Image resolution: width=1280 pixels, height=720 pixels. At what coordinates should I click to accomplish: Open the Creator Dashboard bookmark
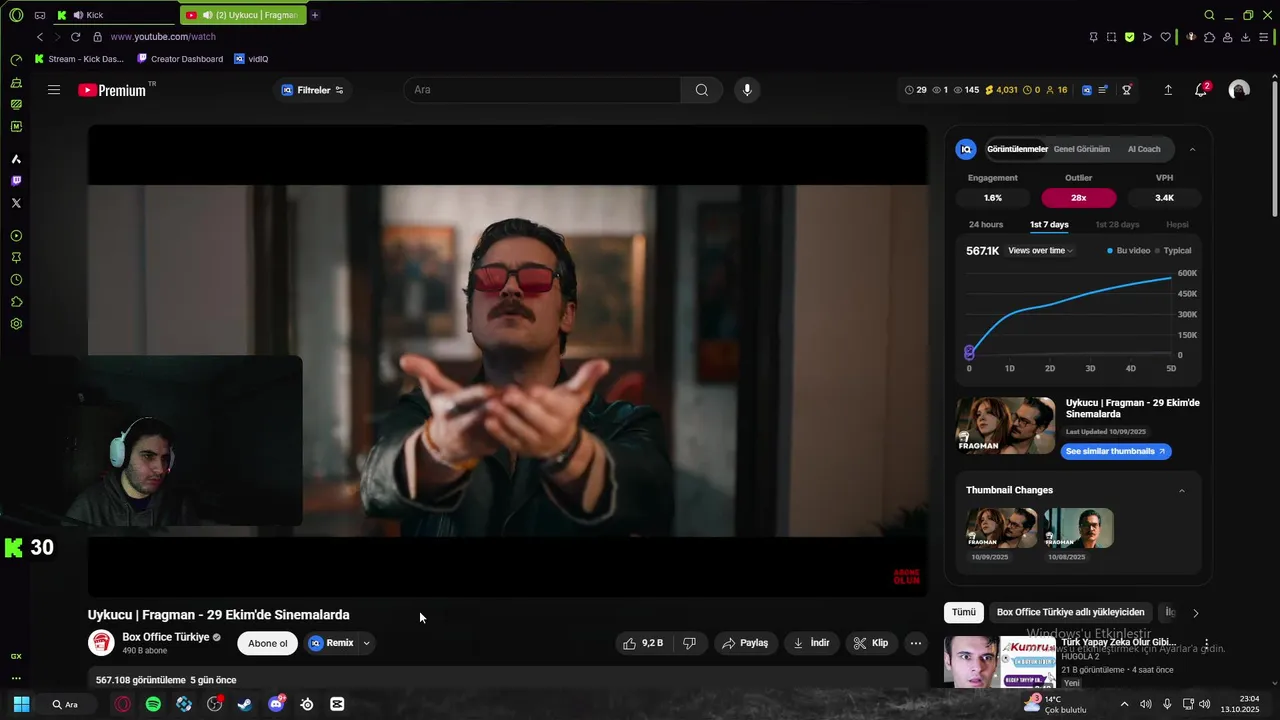(x=180, y=59)
